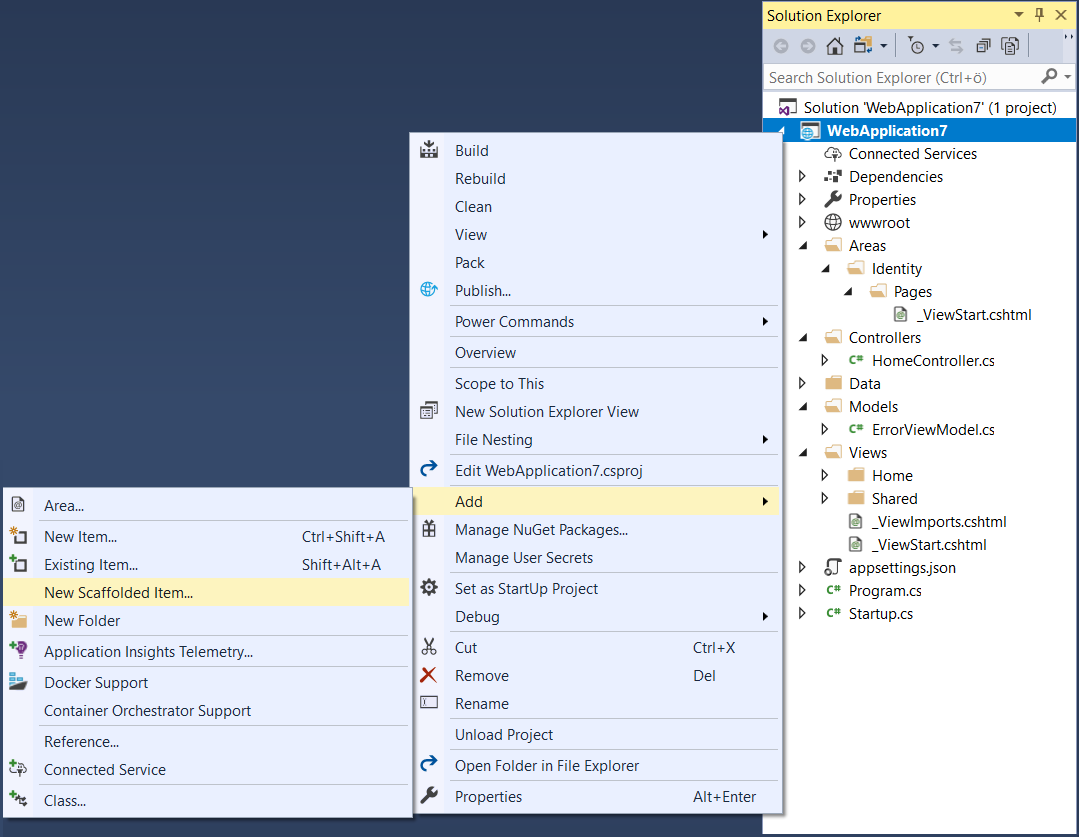Collapse the Models folder
The height and width of the screenshot is (837, 1079).
pyautogui.click(x=802, y=406)
